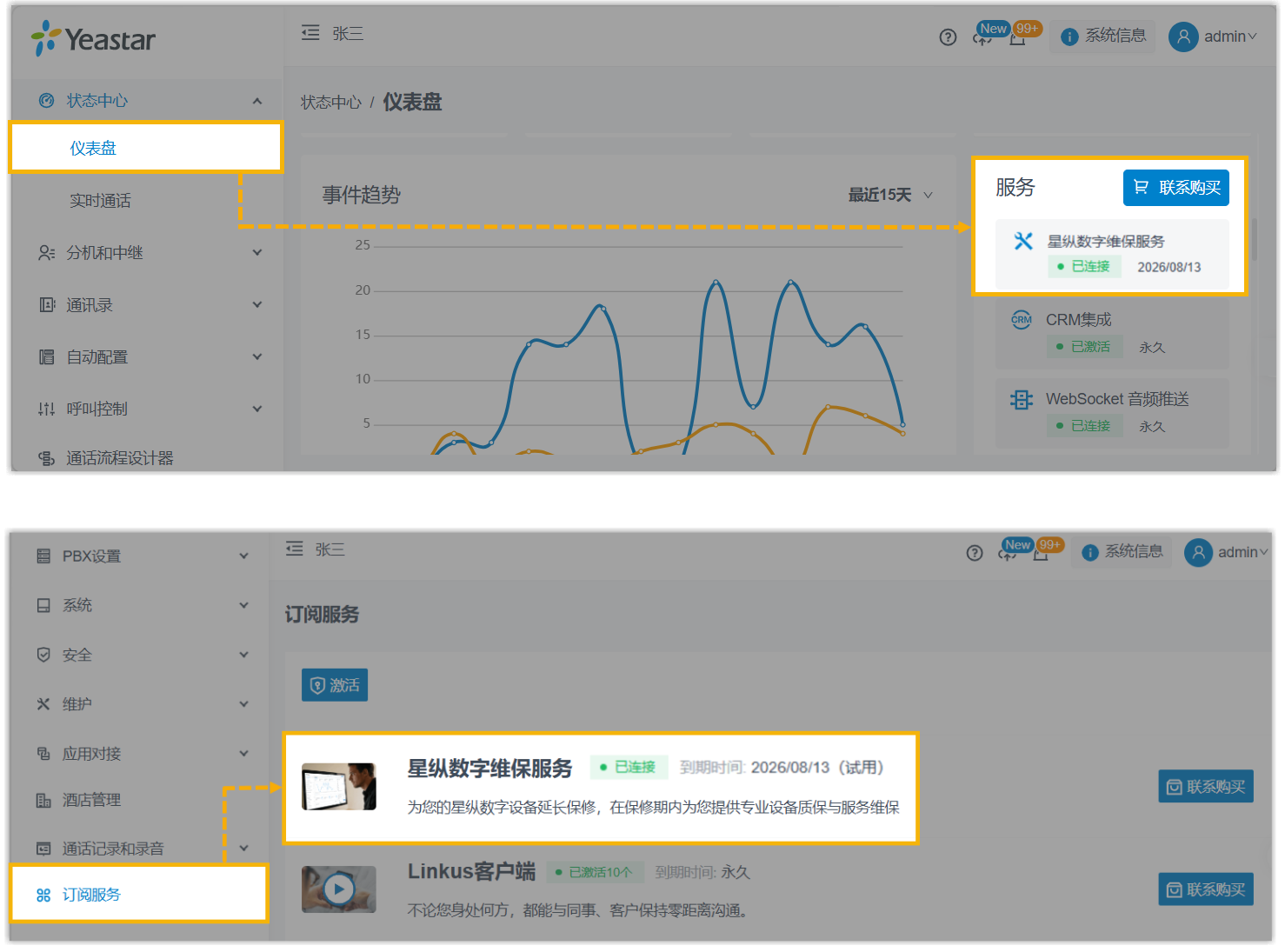Image resolution: width=1285 pixels, height=952 pixels.
Task: Click the 酒店管理 building icon
Action: 43,800
